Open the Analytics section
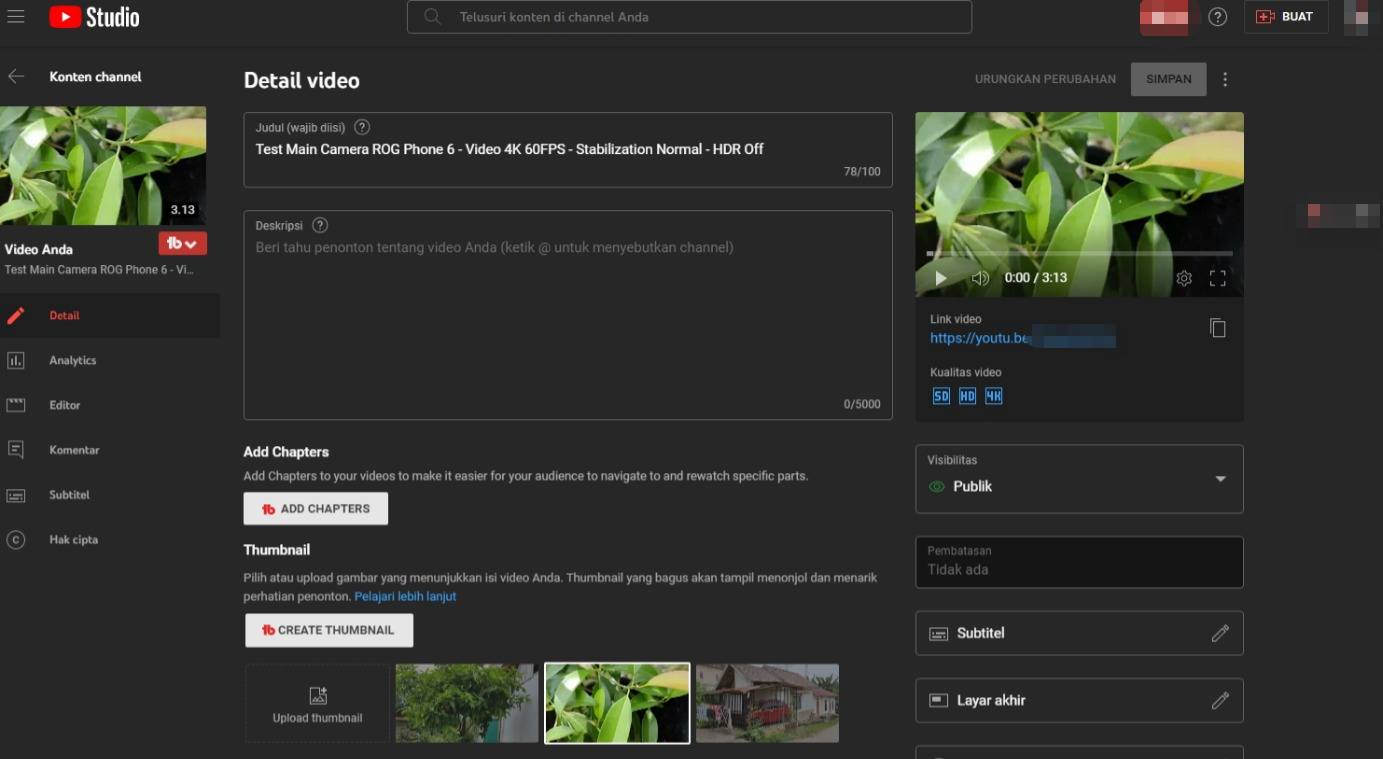Viewport: 1383px width, 759px height. pos(110,360)
